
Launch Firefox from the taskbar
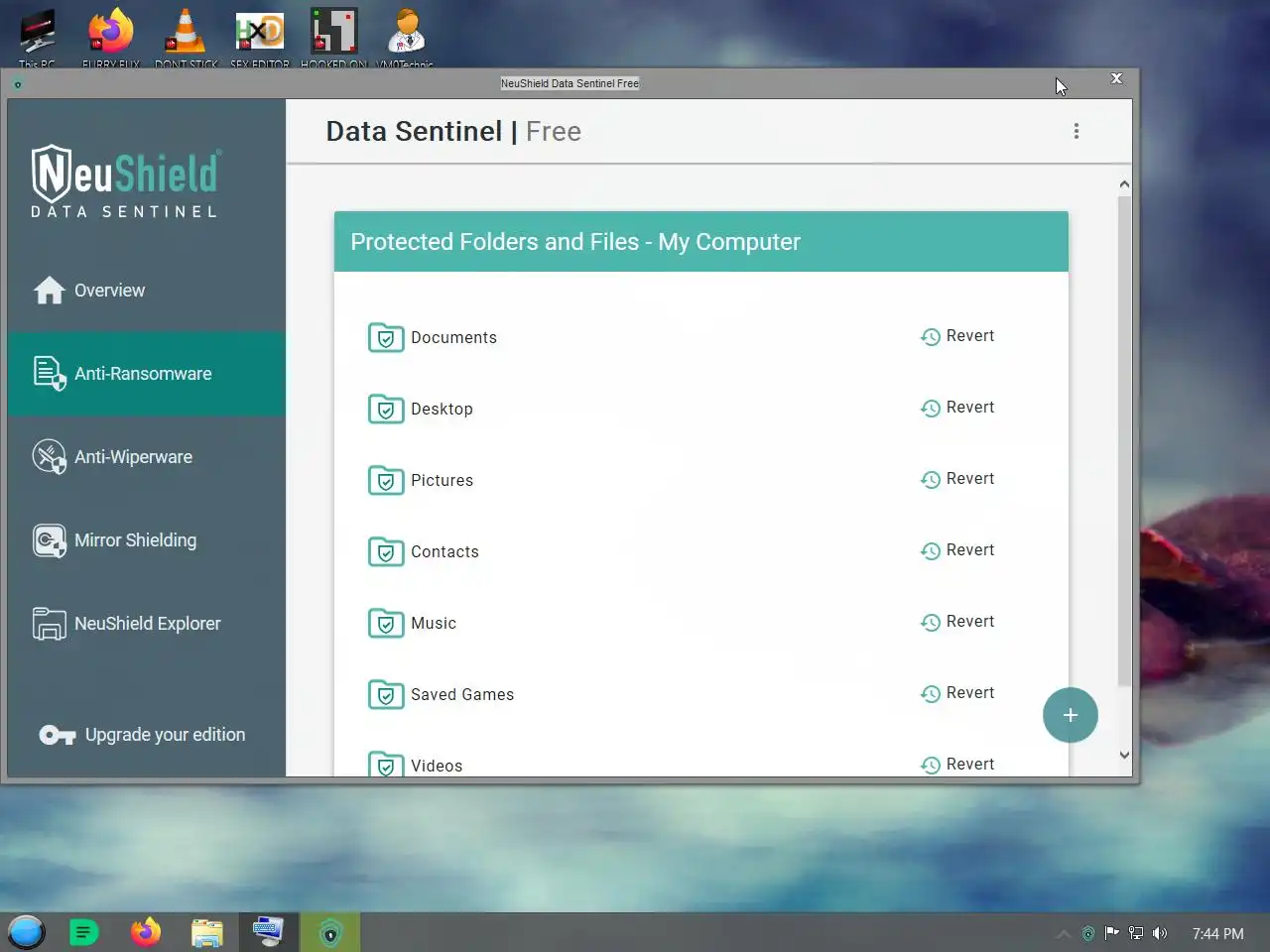point(146,932)
